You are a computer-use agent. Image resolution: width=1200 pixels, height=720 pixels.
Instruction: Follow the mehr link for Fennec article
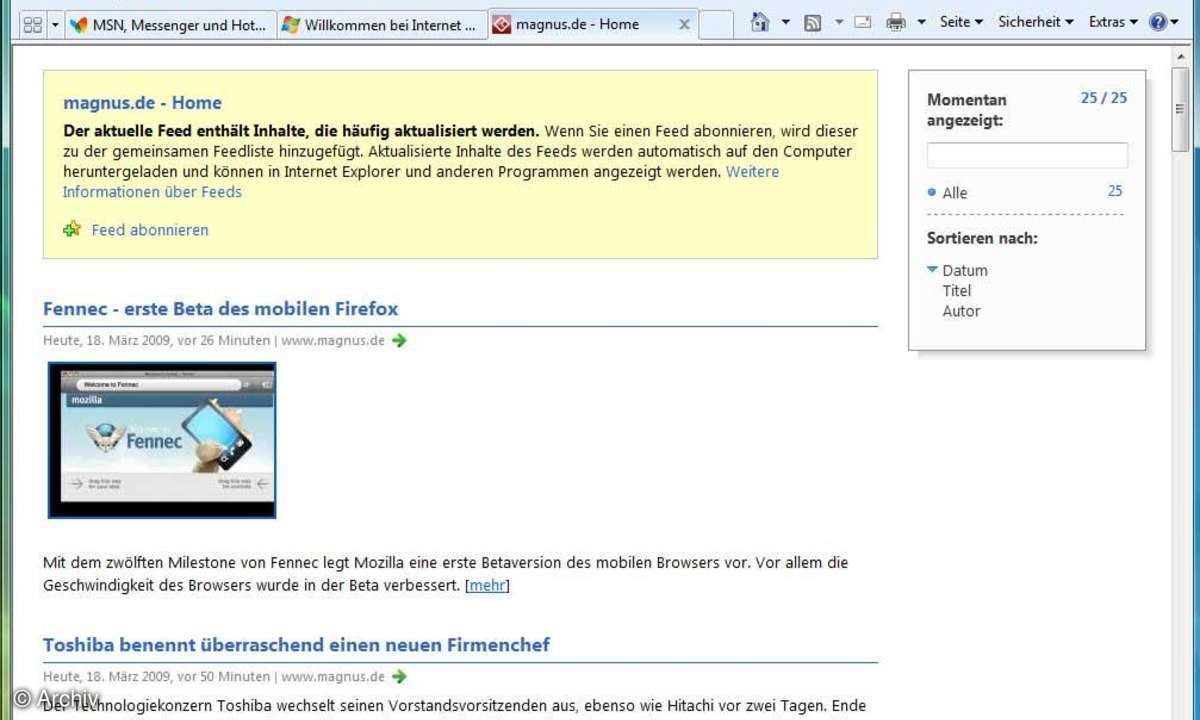click(487, 585)
